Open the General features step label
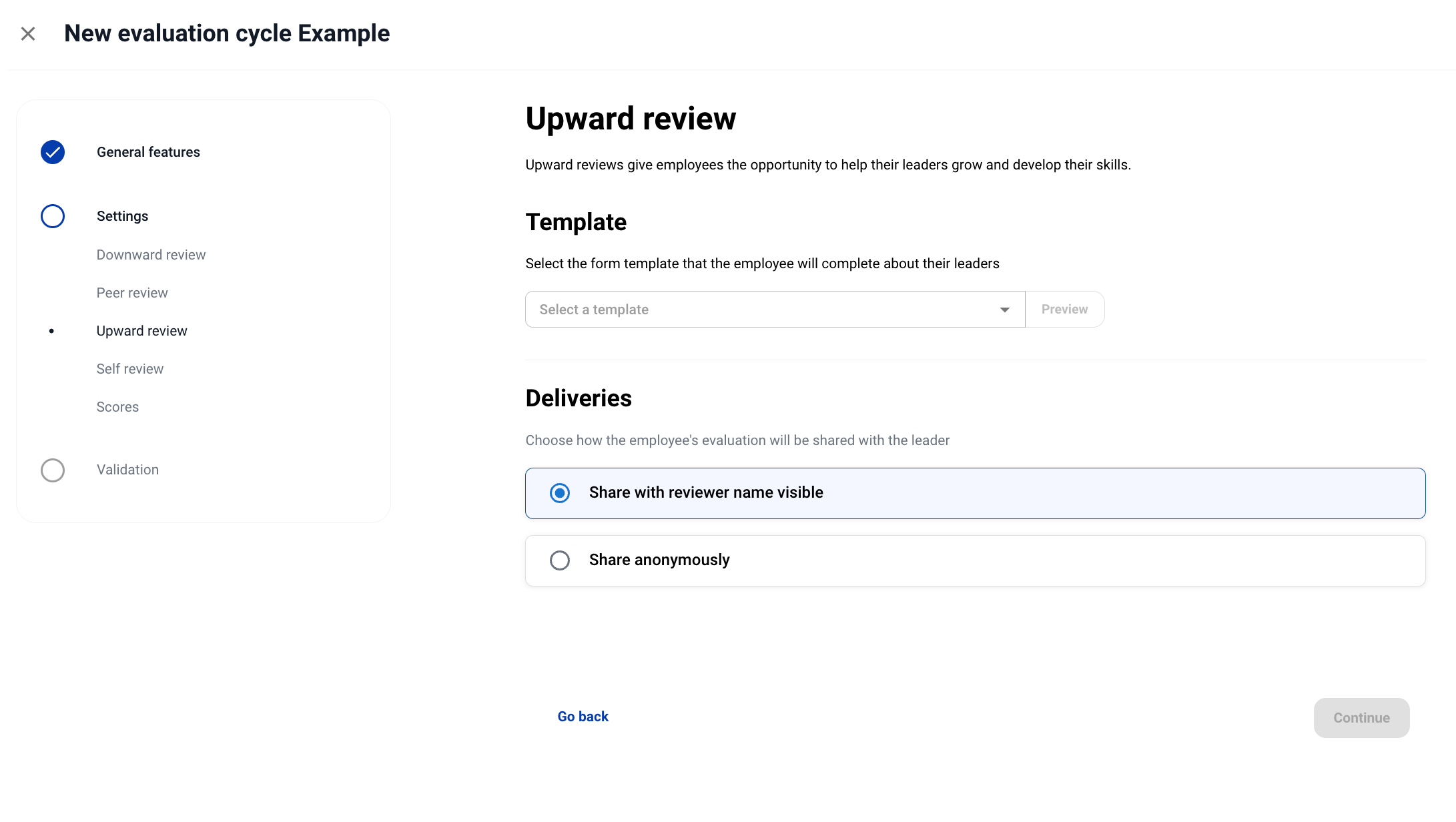The height and width of the screenshot is (822, 1456). pyautogui.click(x=148, y=152)
